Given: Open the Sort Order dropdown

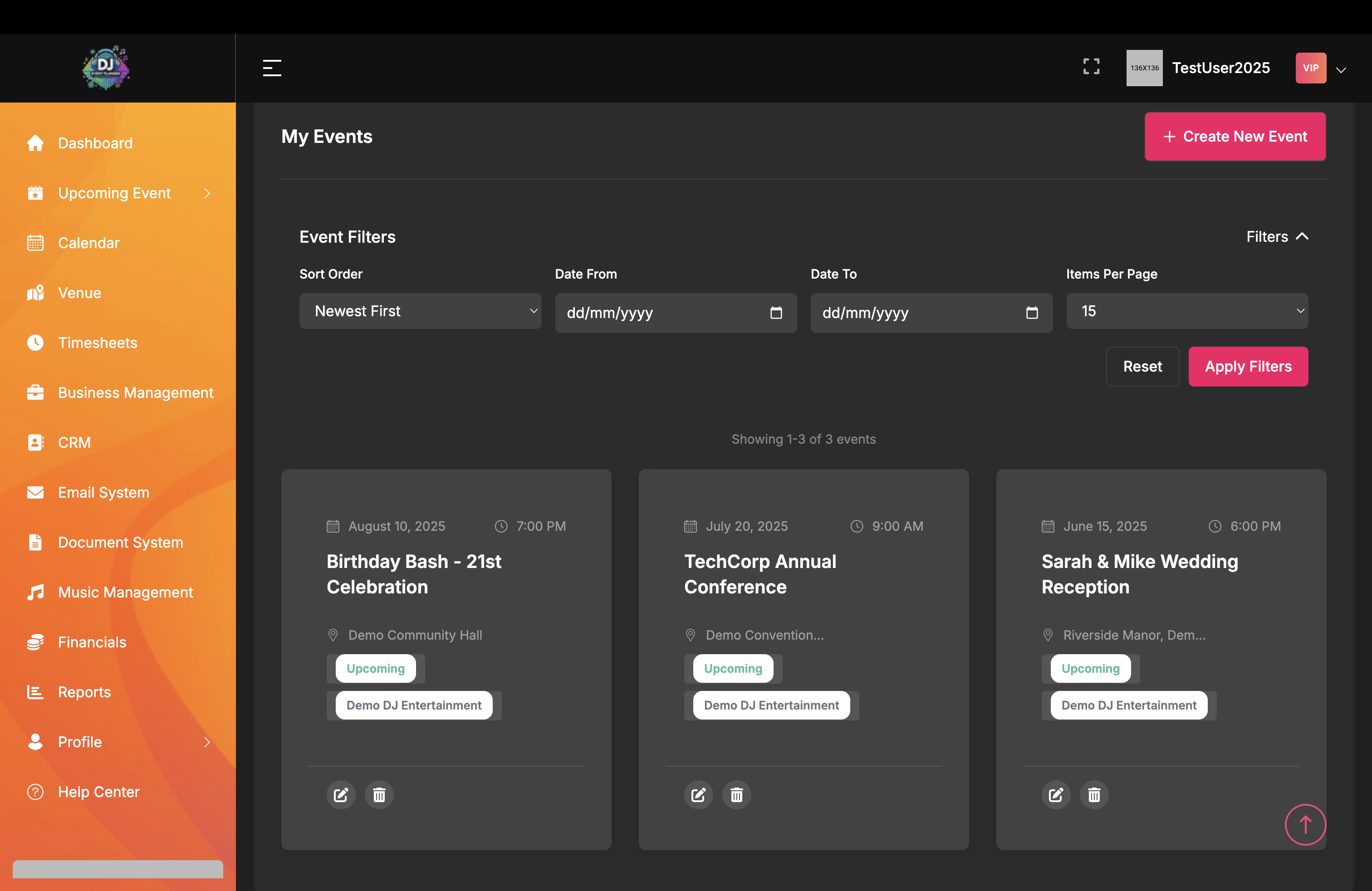Looking at the screenshot, I should tap(420, 311).
